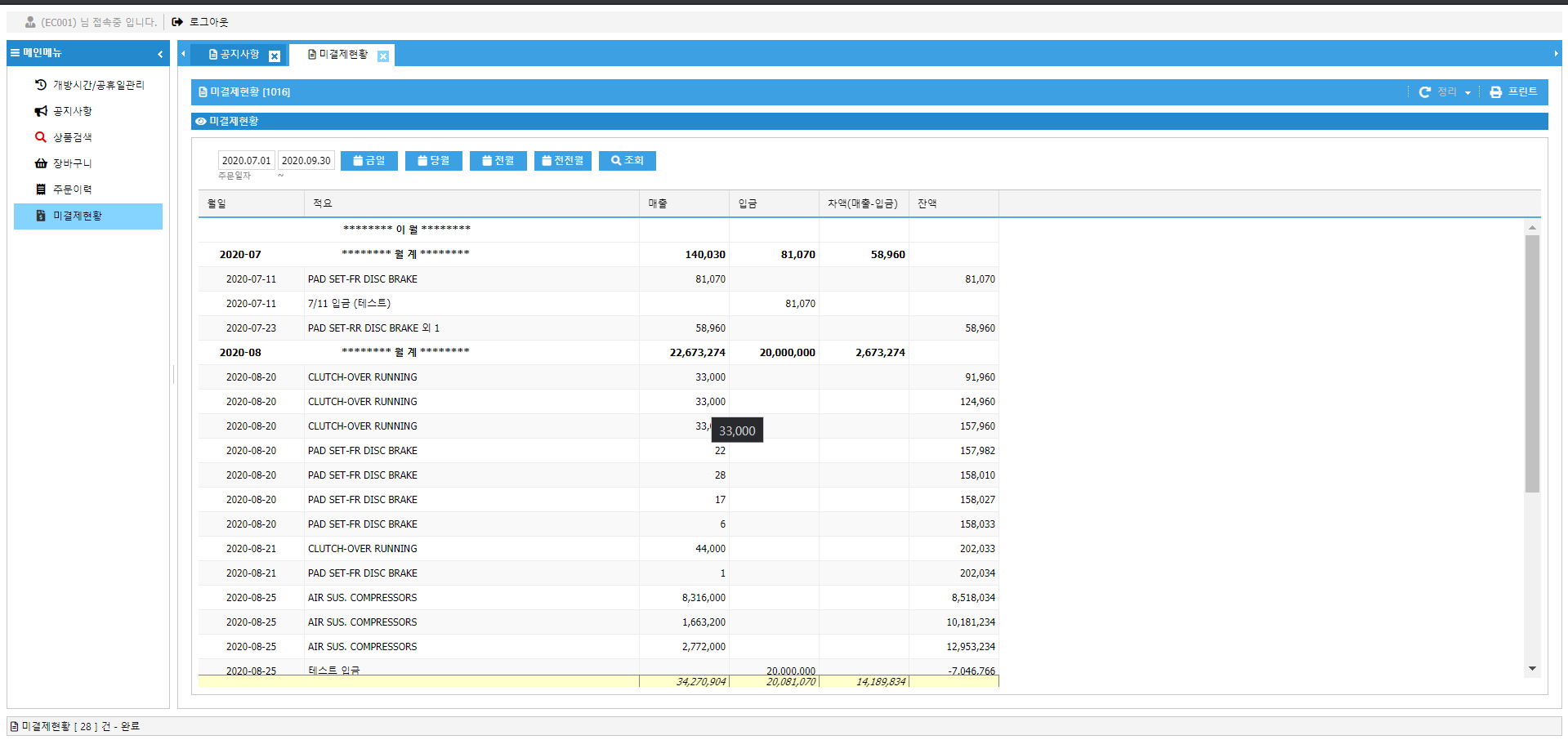Select the 2020-08 monthly total row
Screen dimensions: 1568x740
[598, 353]
